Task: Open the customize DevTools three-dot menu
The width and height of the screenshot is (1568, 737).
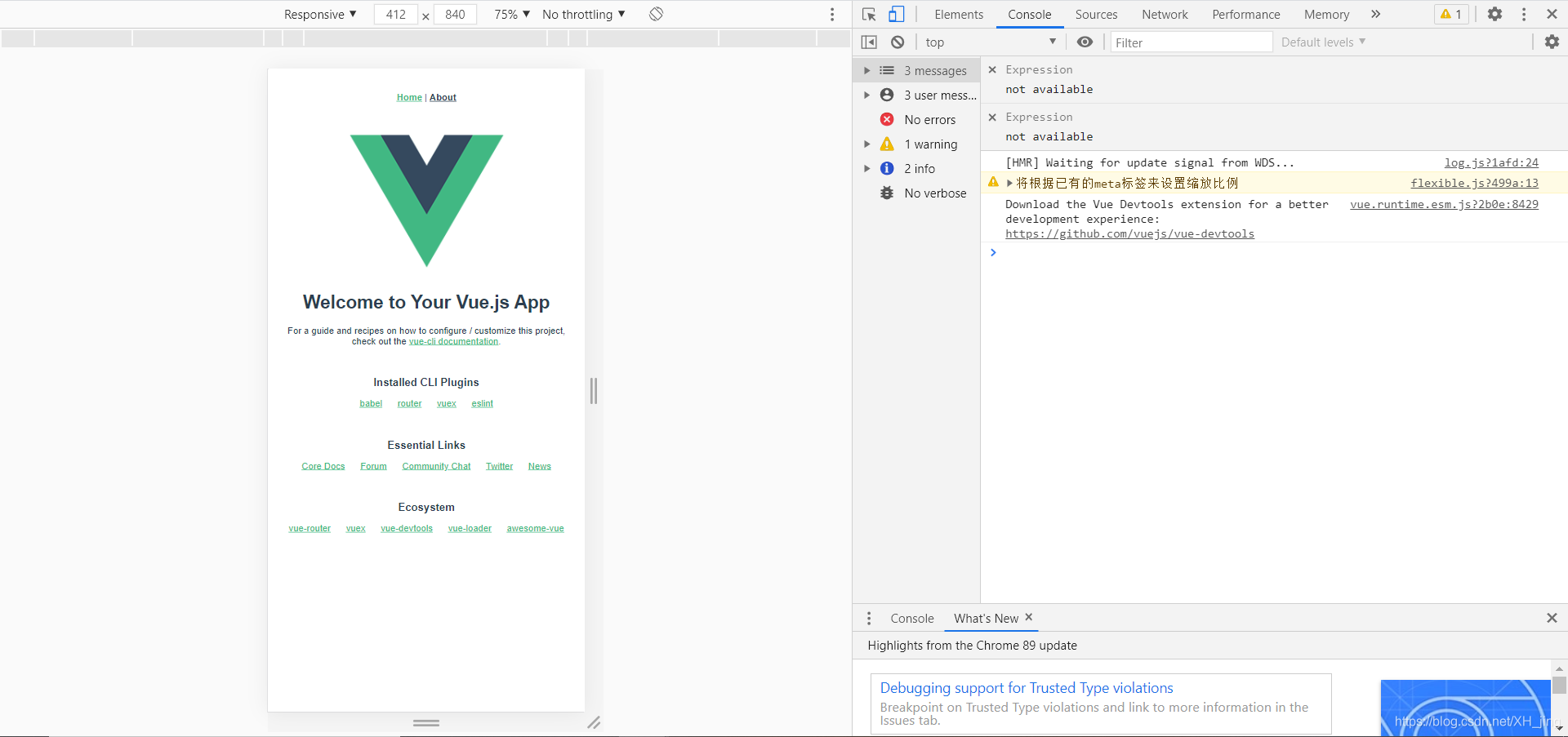Action: tap(1524, 14)
